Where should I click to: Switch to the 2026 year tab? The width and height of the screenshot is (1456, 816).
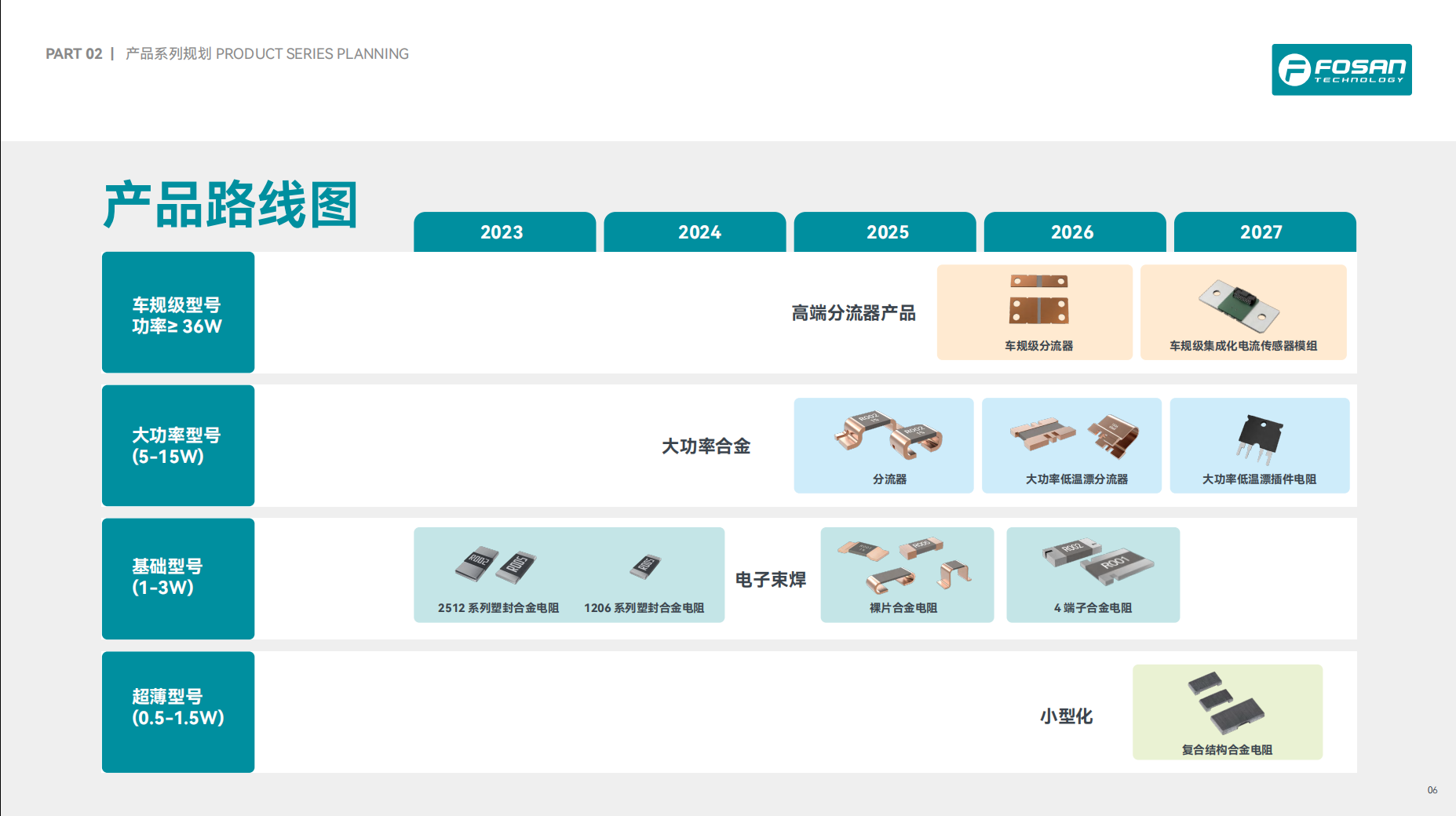pos(1074,232)
